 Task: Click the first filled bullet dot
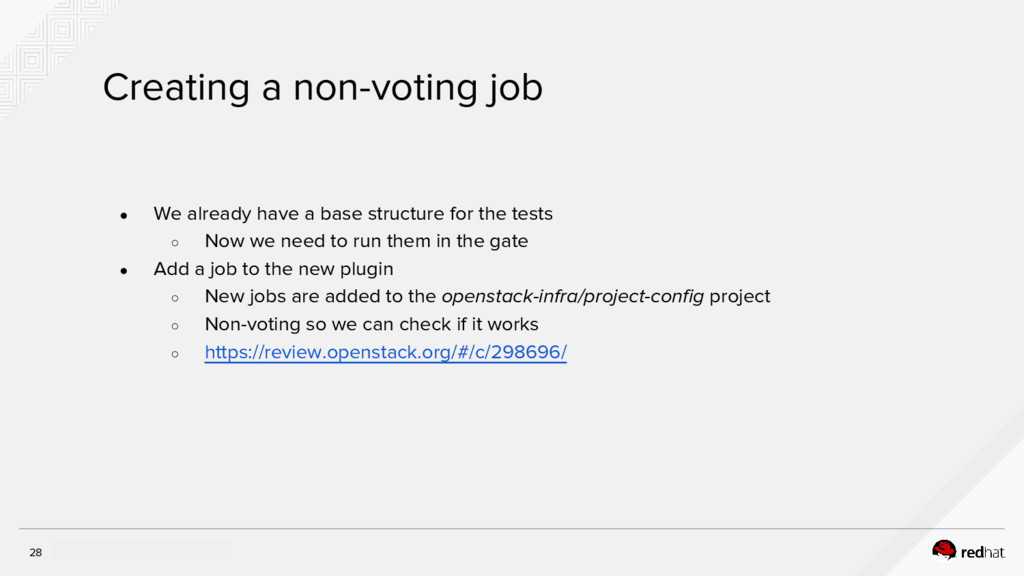tap(124, 214)
